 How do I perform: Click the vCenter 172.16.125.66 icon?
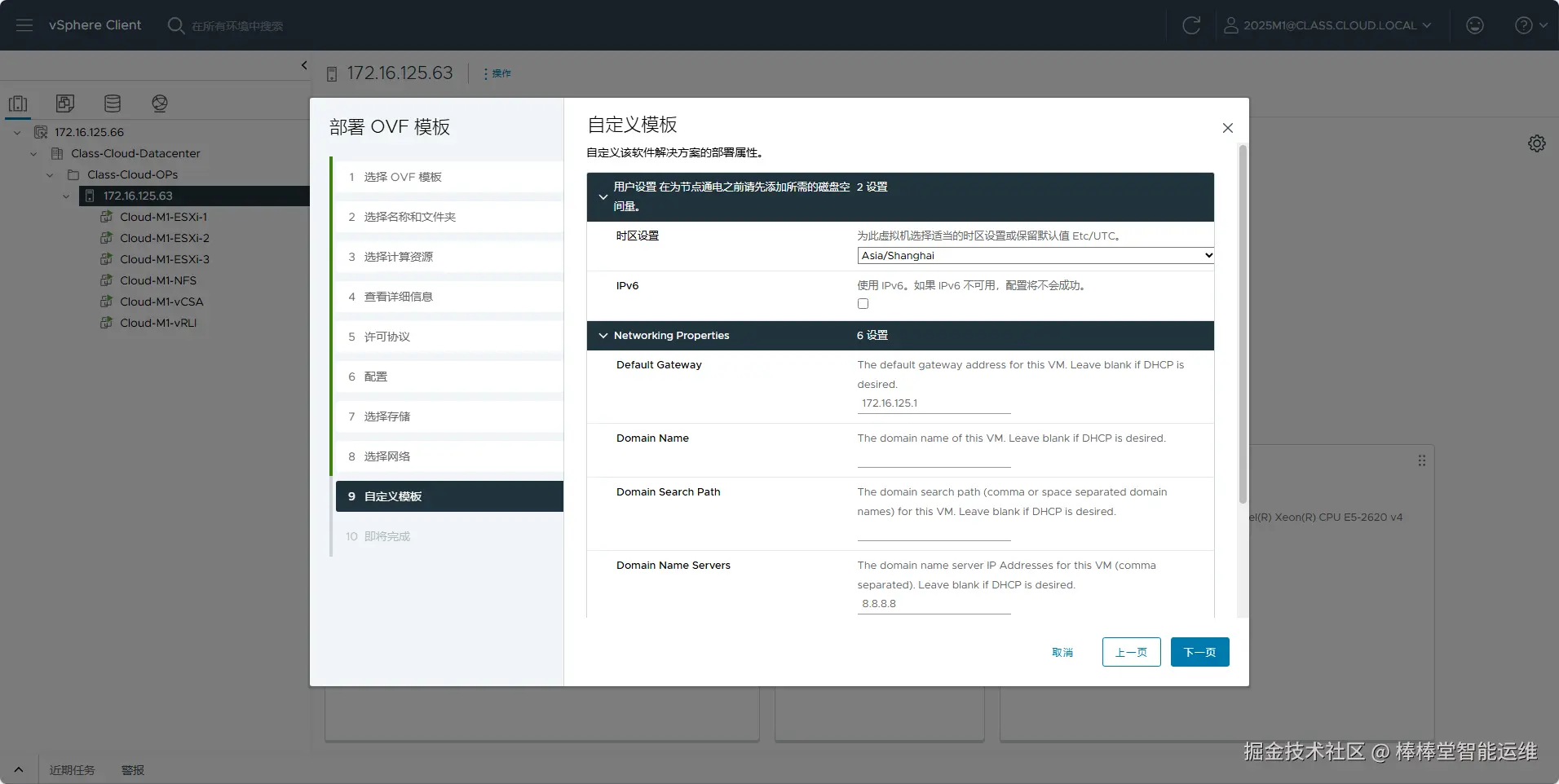41,132
